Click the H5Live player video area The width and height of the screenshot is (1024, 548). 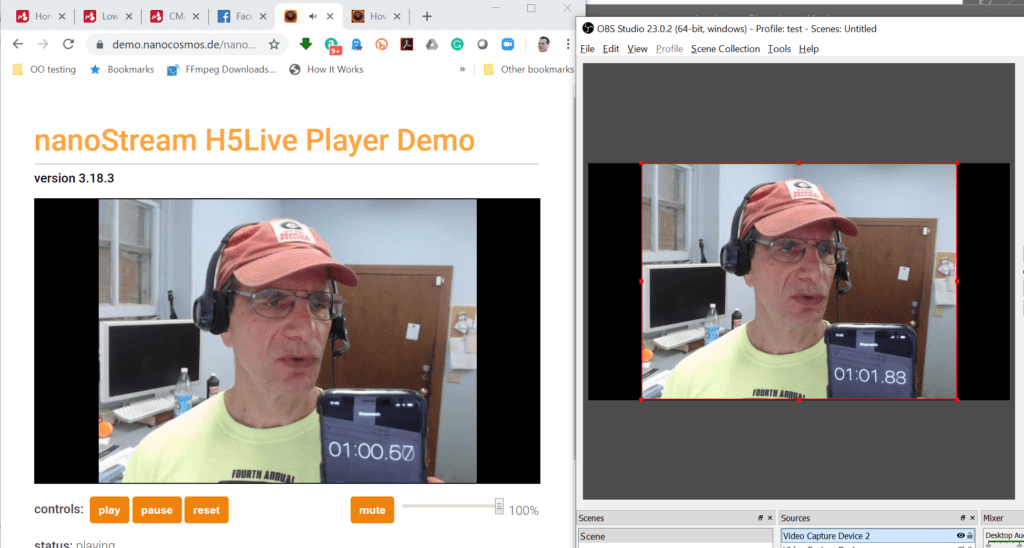(287, 341)
